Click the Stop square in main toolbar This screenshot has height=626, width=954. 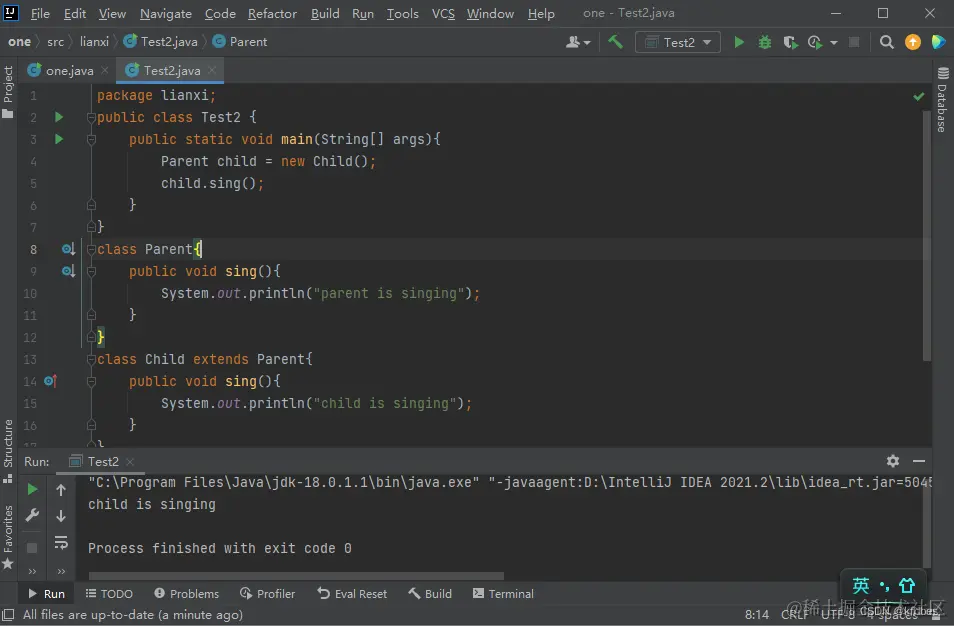point(854,42)
